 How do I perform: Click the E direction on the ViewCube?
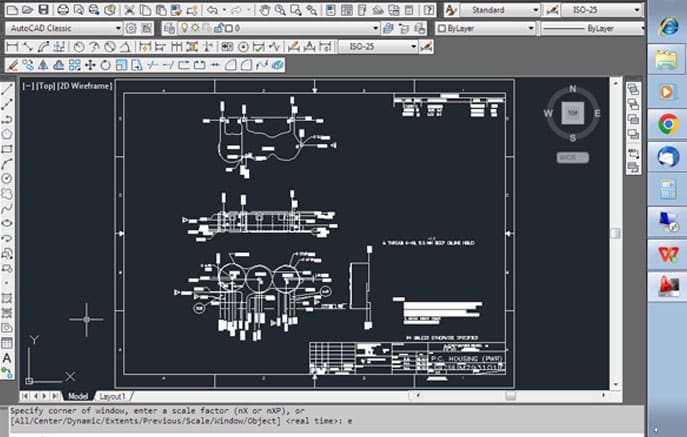[x=597, y=114]
